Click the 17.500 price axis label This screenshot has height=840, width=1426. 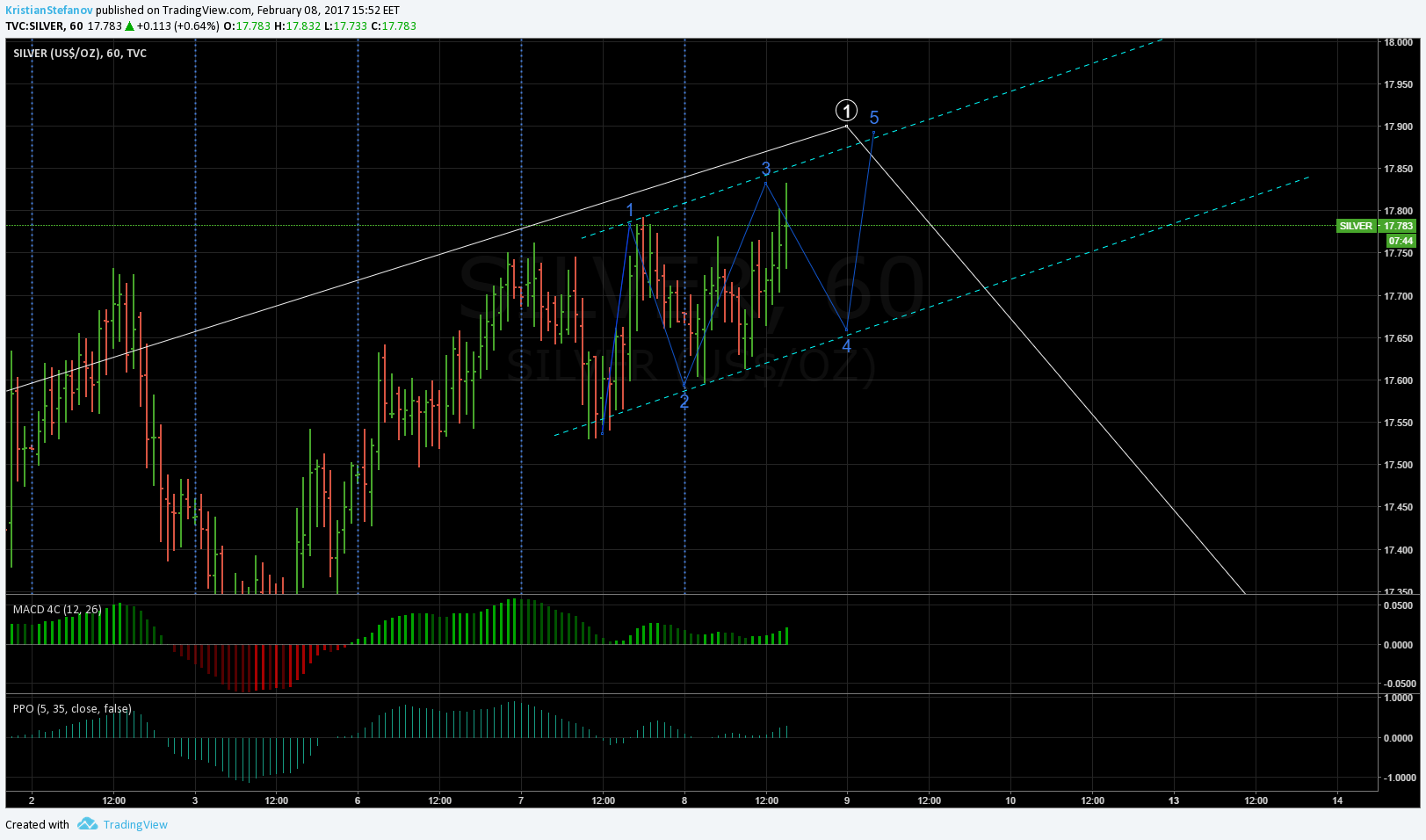point(1398,465)
